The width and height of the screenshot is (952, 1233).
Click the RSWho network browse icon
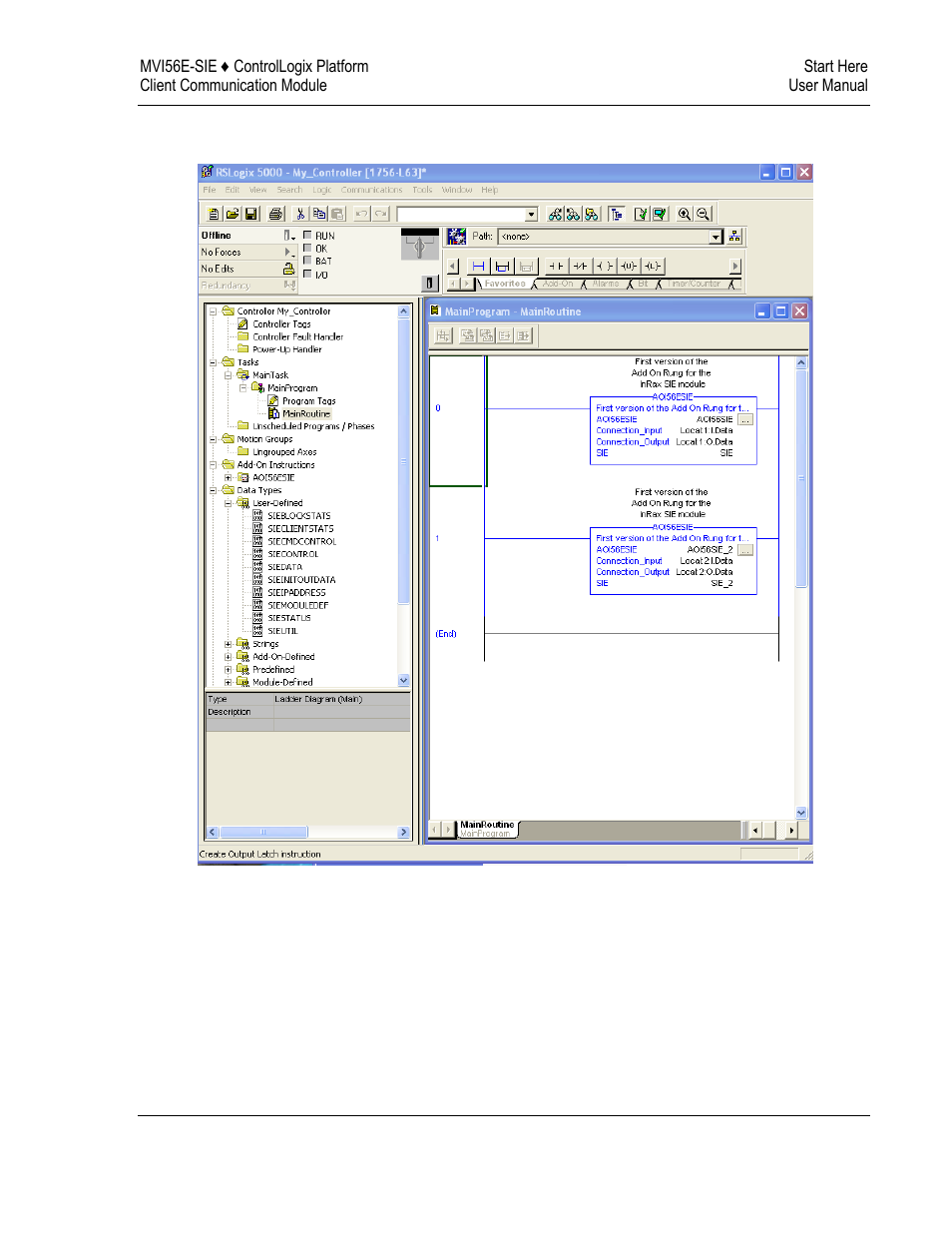(x=735, y=237)
